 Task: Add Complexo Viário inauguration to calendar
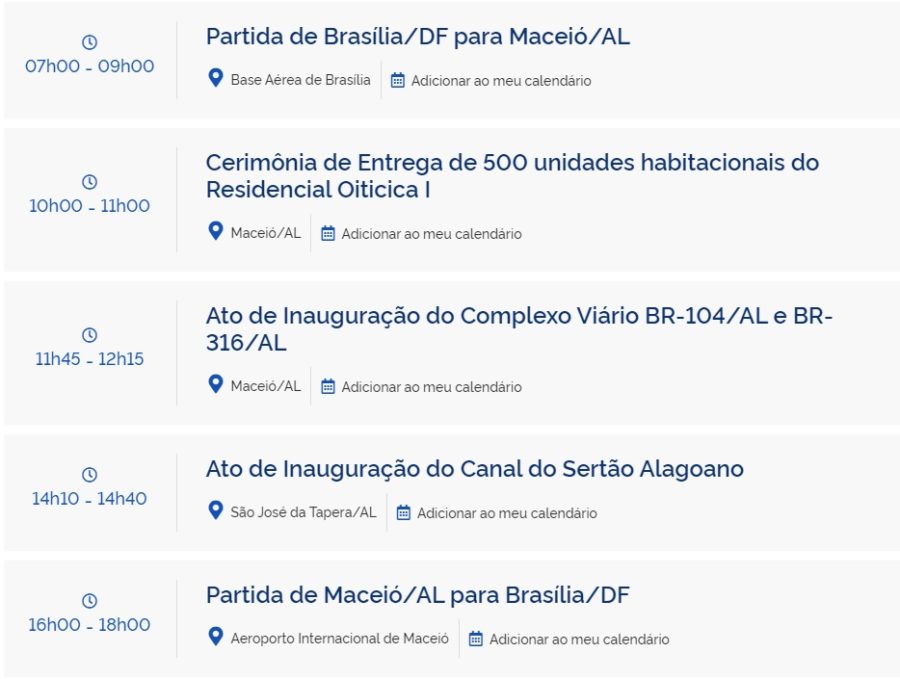[431, 387]
